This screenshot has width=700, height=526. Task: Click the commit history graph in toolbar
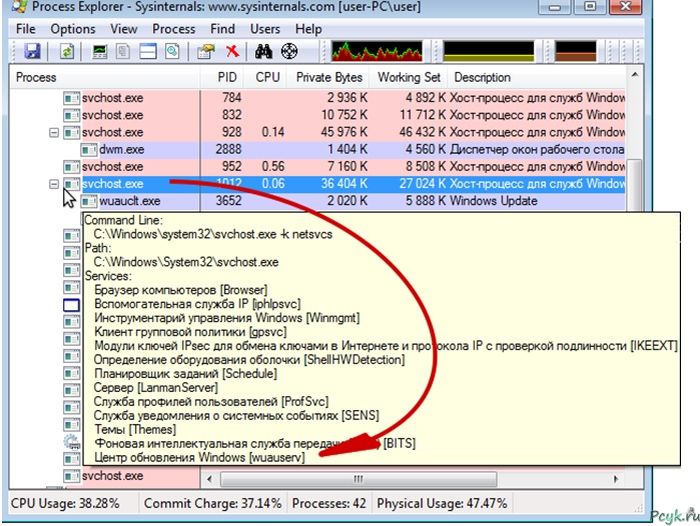tap(488, 51)
